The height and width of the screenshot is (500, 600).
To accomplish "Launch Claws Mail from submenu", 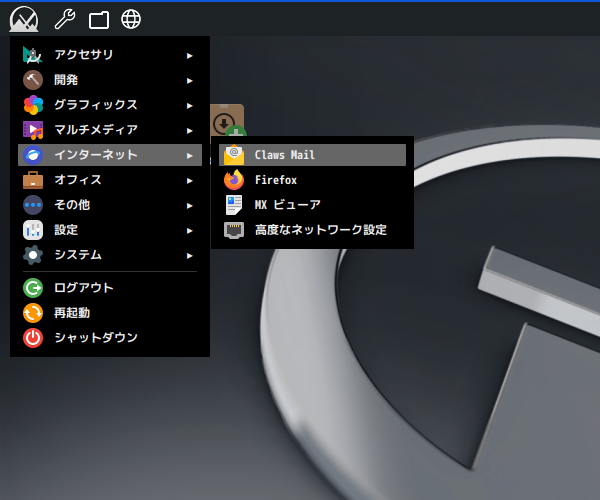I will coord(312,155).
